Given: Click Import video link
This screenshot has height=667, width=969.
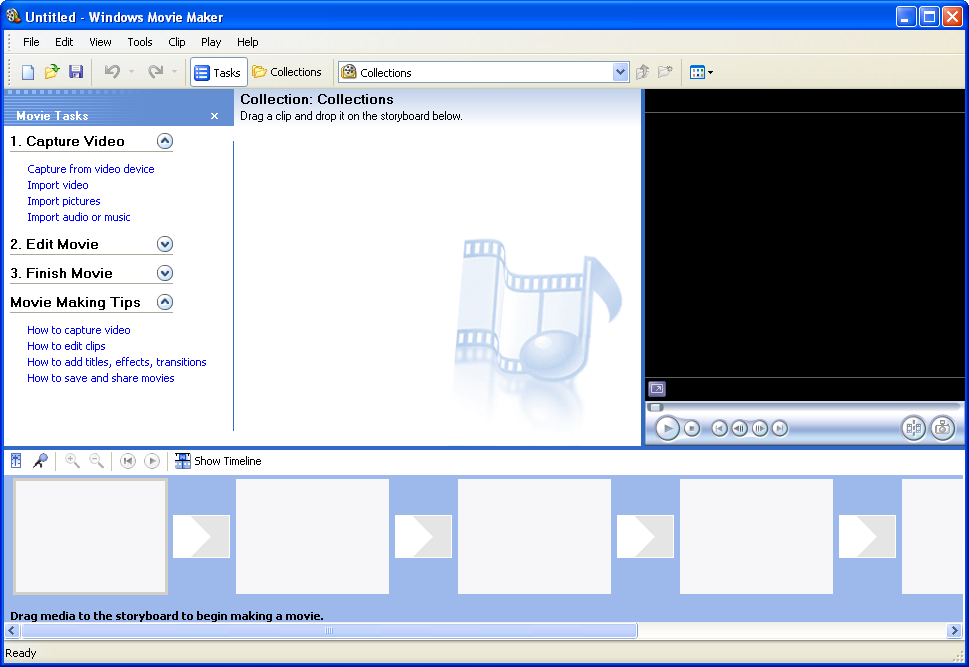Looking at the screenshot, I should point(58,185).
